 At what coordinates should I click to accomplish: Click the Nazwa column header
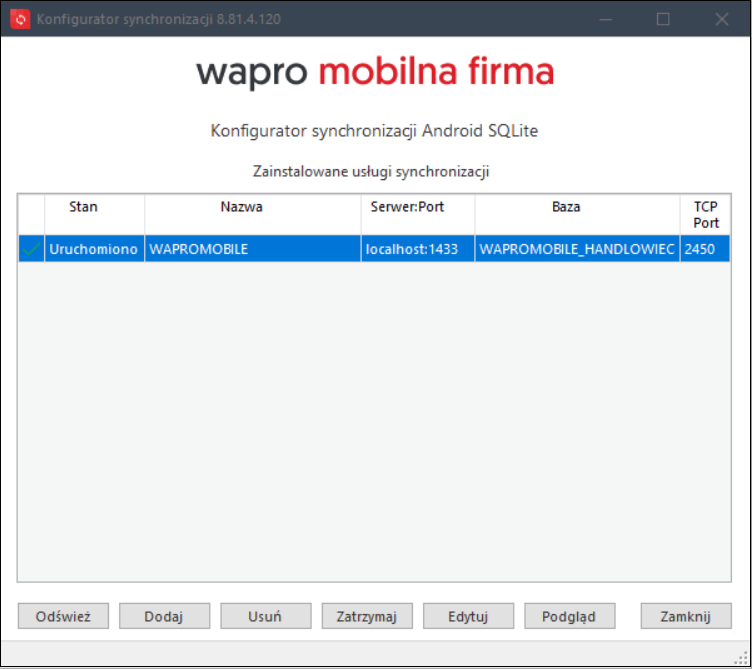coord(252,214)
